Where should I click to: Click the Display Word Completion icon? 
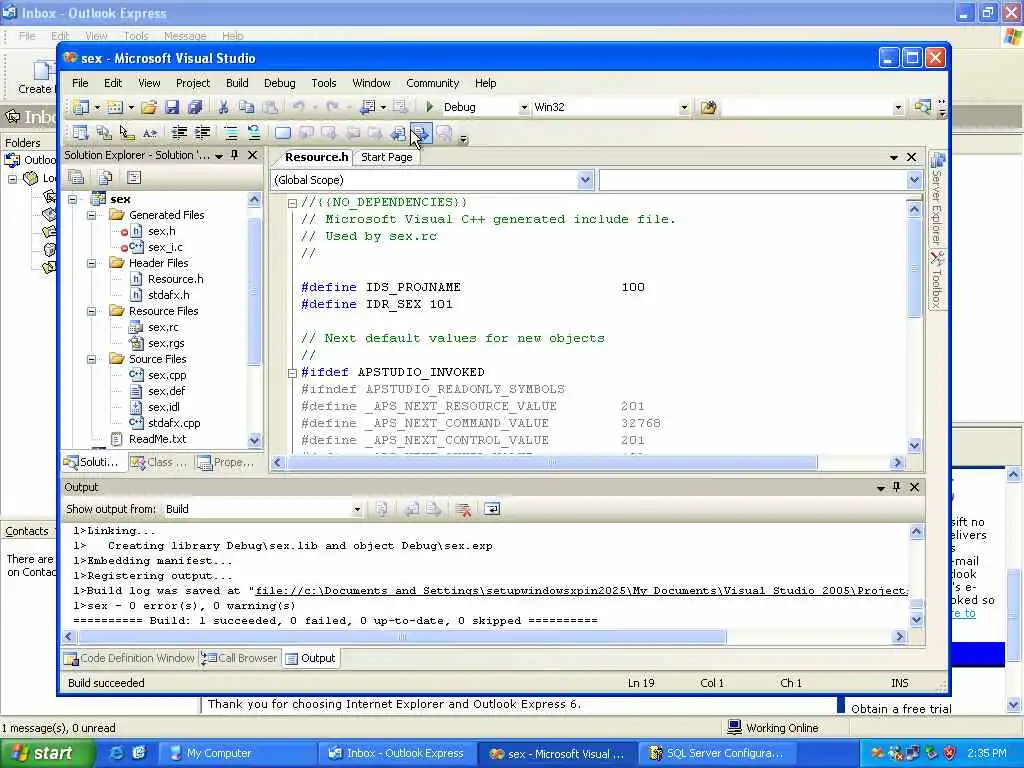pos(150,133)
